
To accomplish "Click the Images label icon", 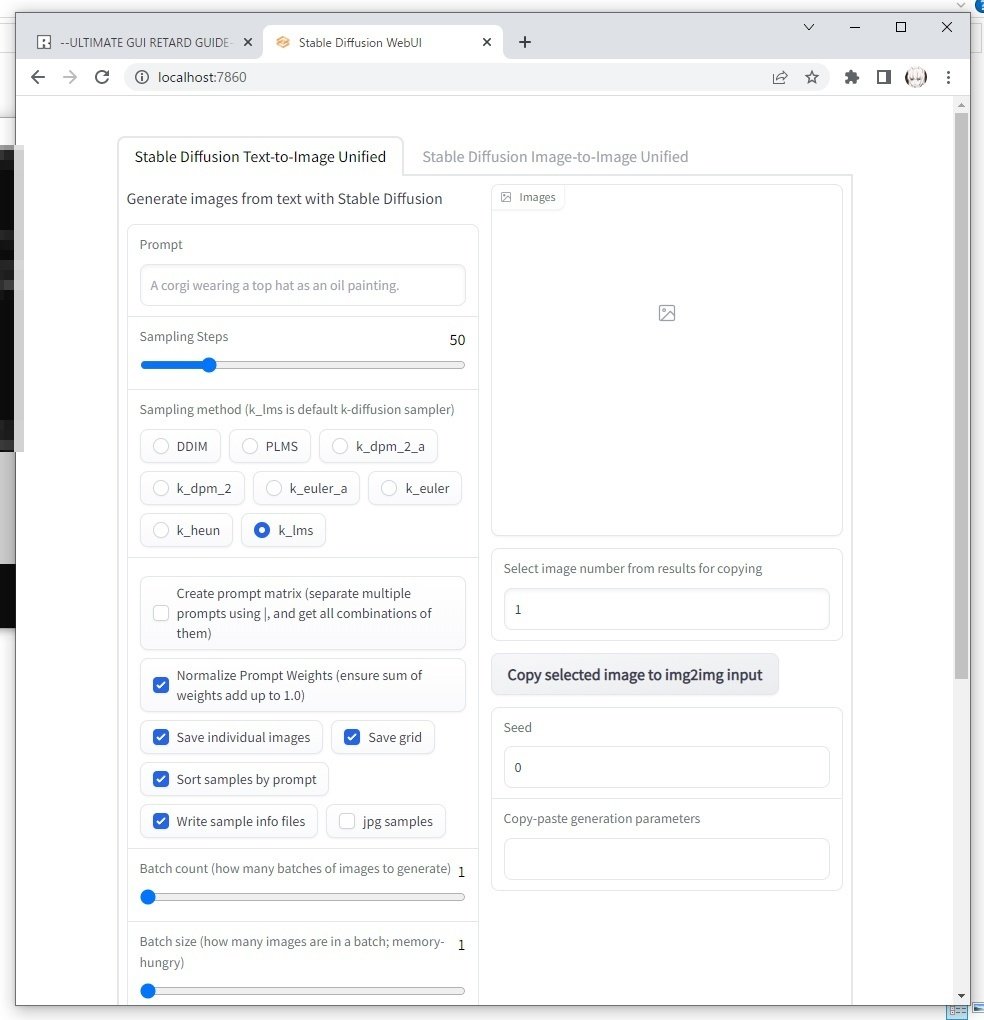I will pyautogui.click(x=506, y=197).
